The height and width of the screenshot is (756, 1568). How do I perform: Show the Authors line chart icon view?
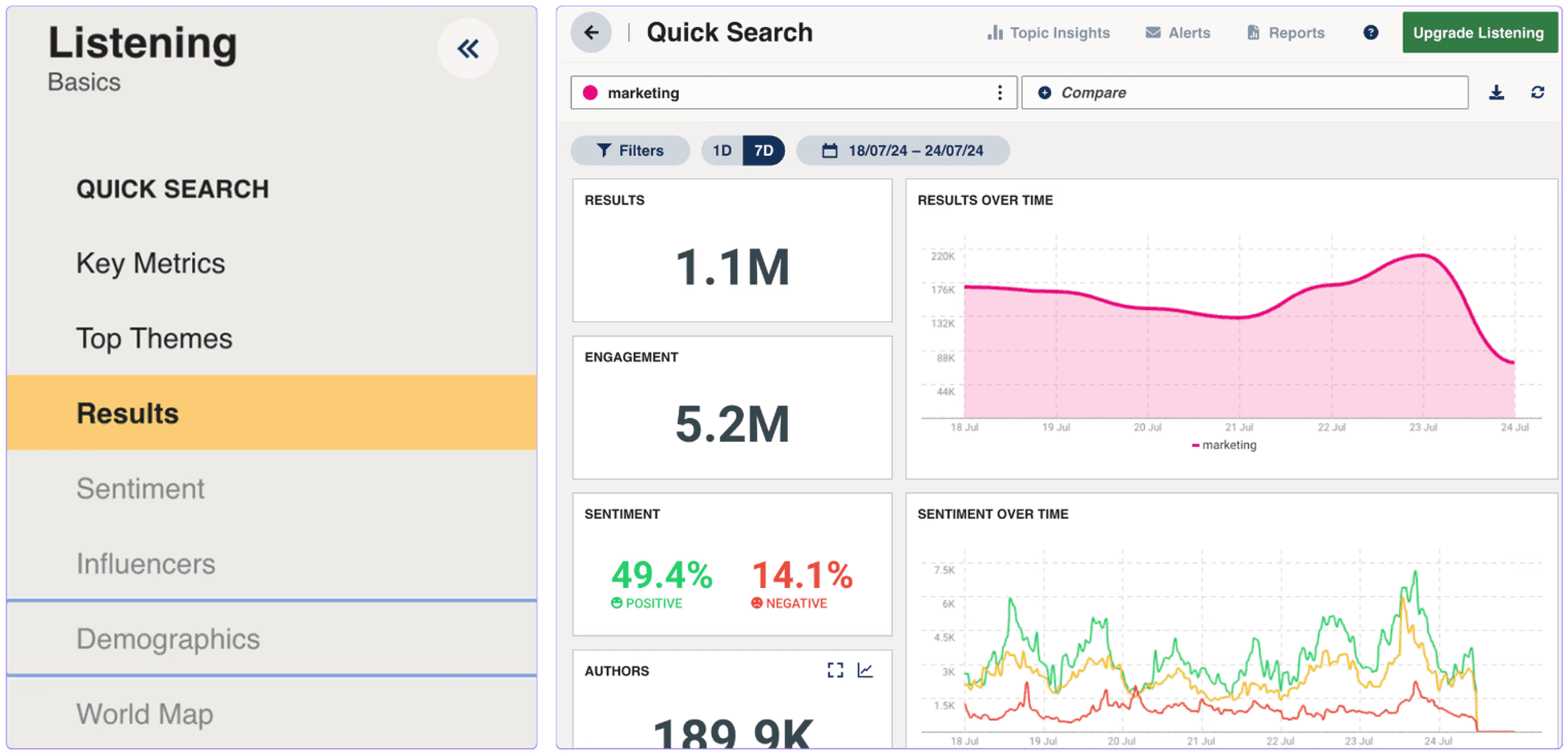point(865,671)
